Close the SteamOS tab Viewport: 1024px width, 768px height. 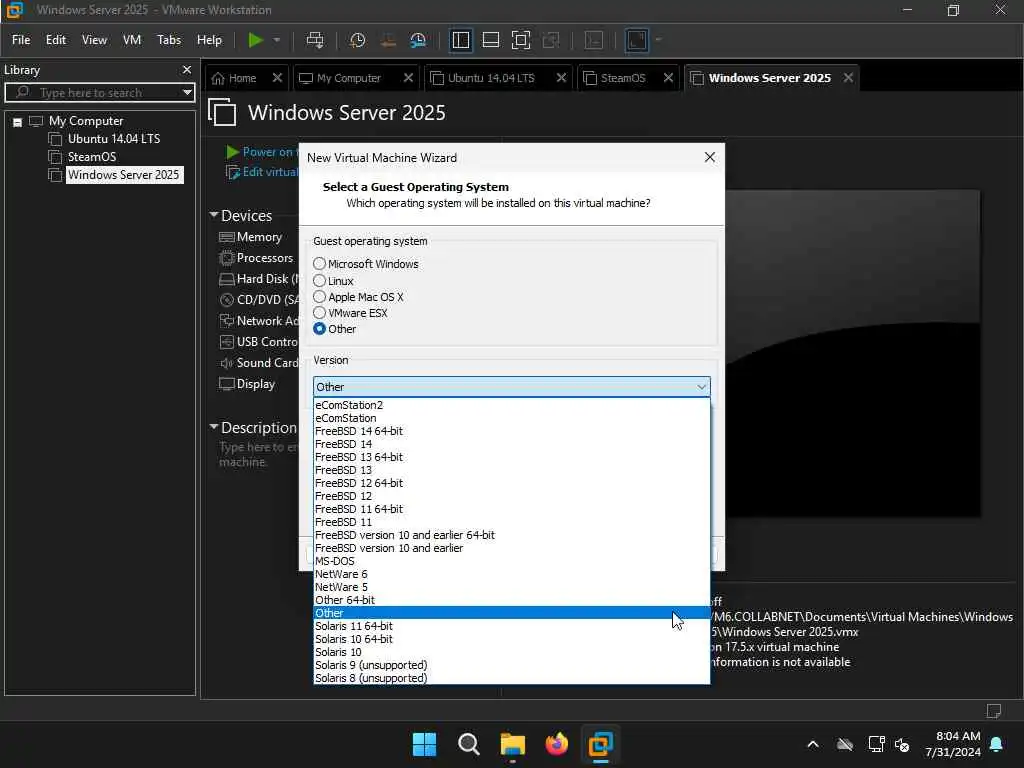[x=668, y=78]
